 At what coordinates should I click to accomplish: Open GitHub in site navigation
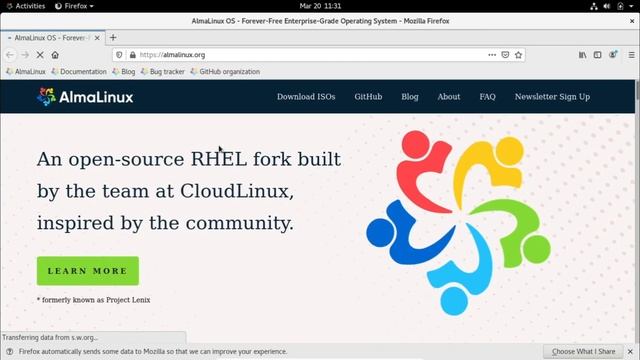(x=368, y=97)
